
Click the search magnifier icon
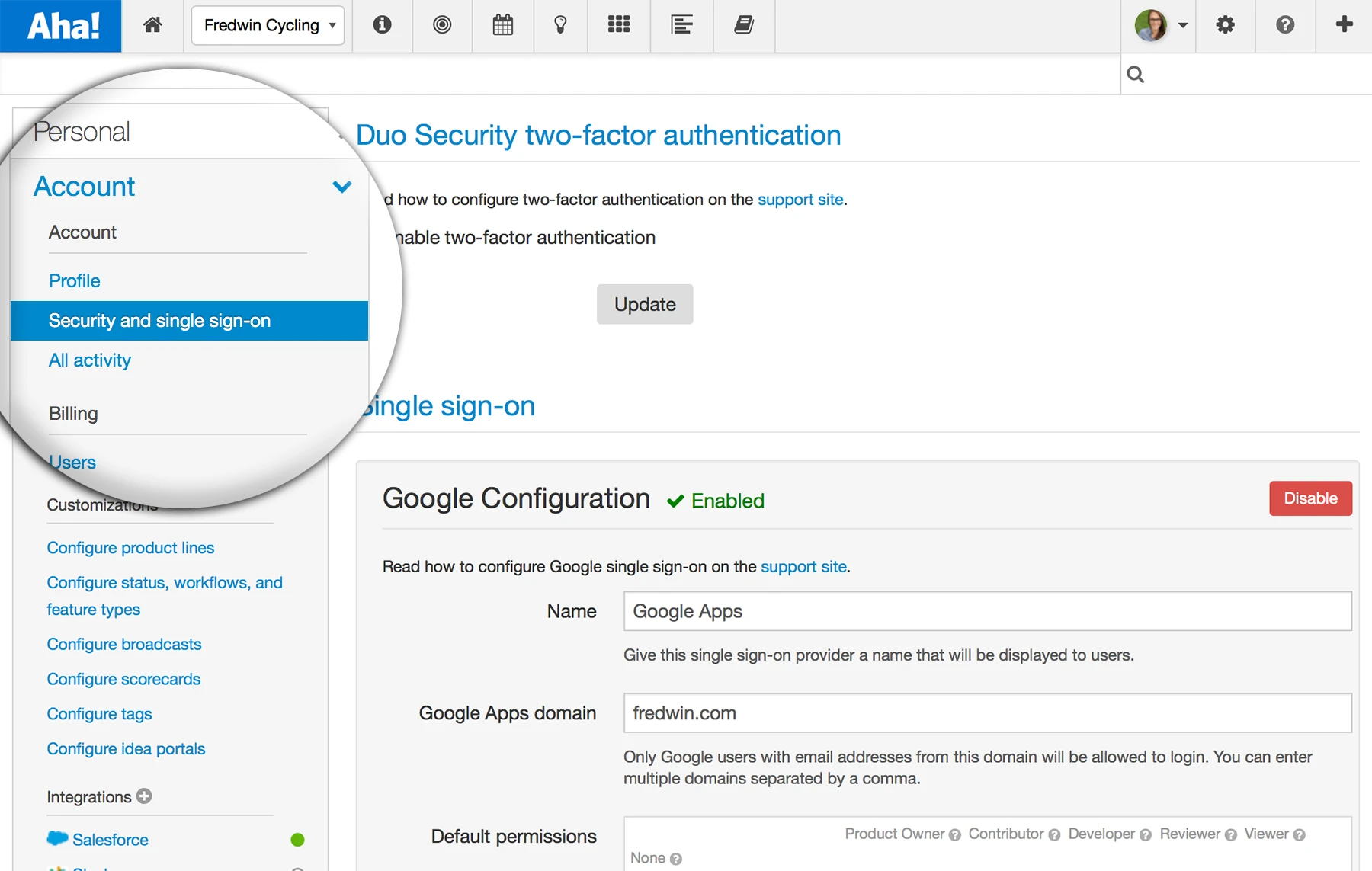click(1136, 74)
